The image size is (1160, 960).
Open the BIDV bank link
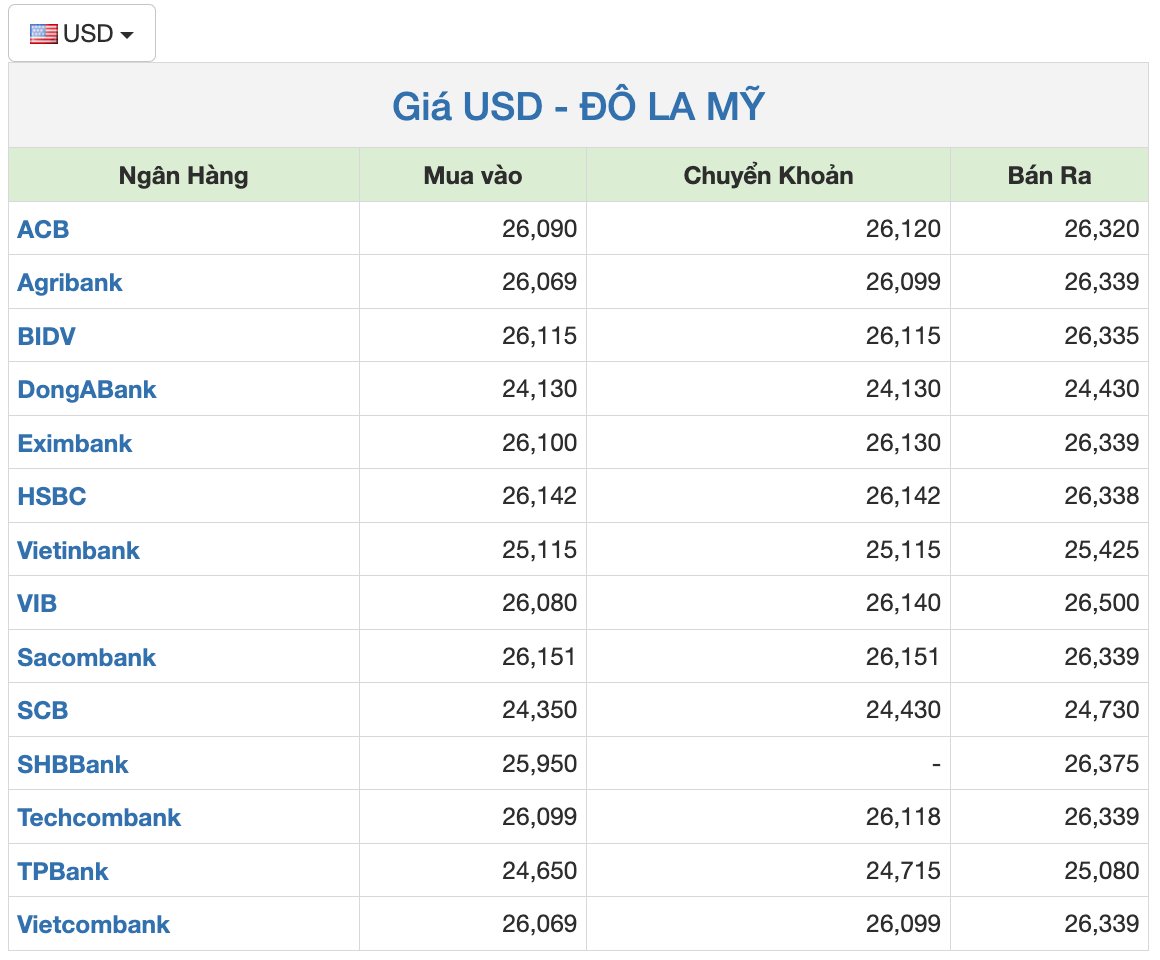(x=46, y=337)
